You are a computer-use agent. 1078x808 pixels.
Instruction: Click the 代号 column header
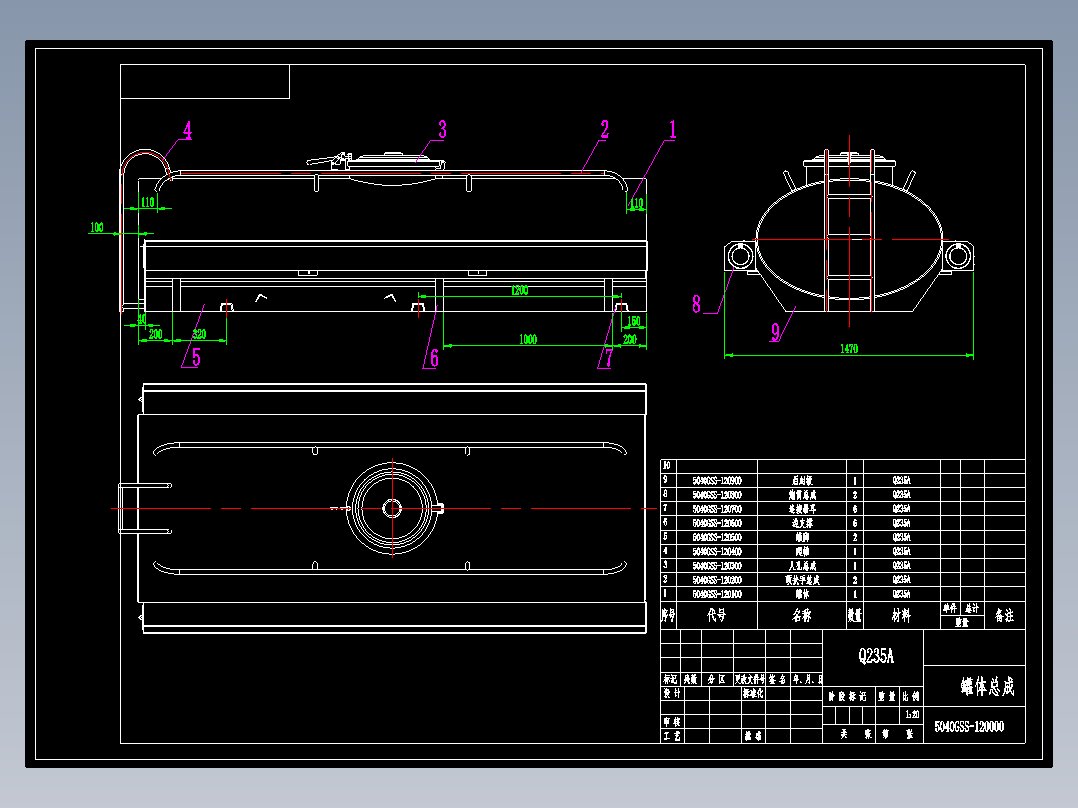(716, 615)
